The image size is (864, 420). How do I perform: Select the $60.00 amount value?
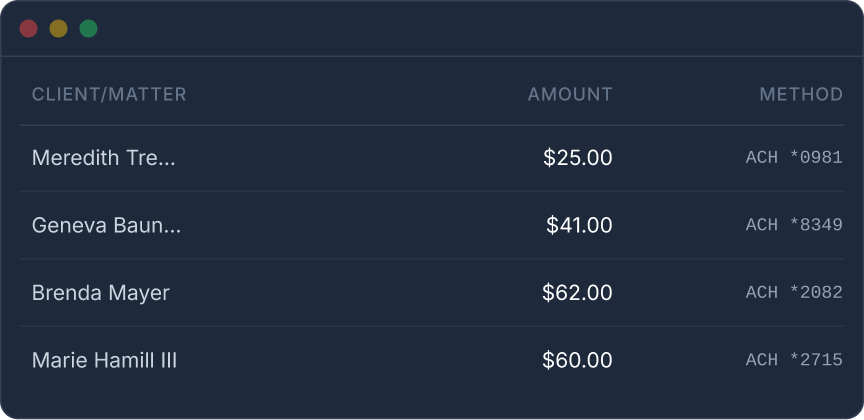pos(577,360)
